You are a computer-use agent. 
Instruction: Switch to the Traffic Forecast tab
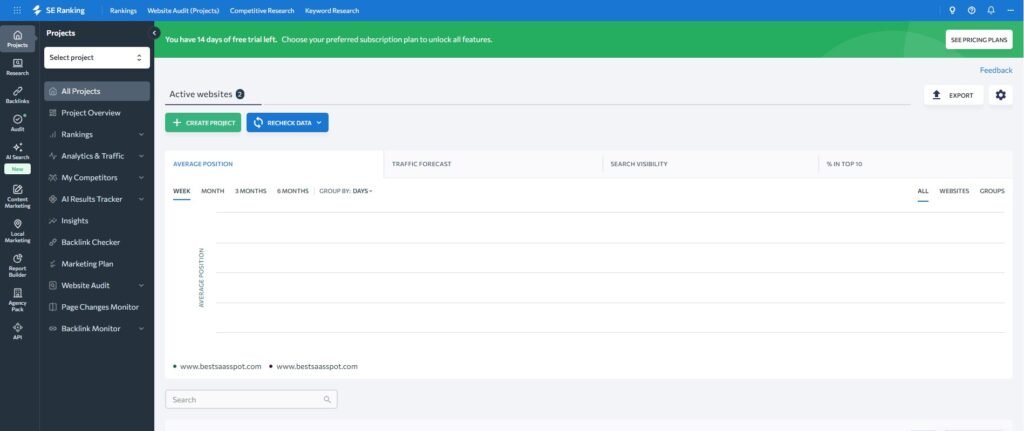point(421,163)
